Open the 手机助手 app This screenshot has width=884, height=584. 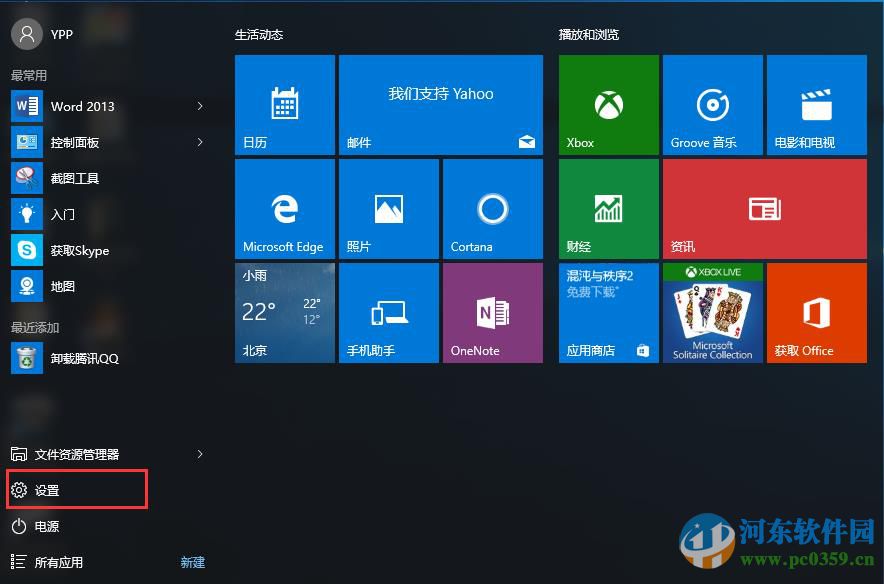(x=388, y=312)
